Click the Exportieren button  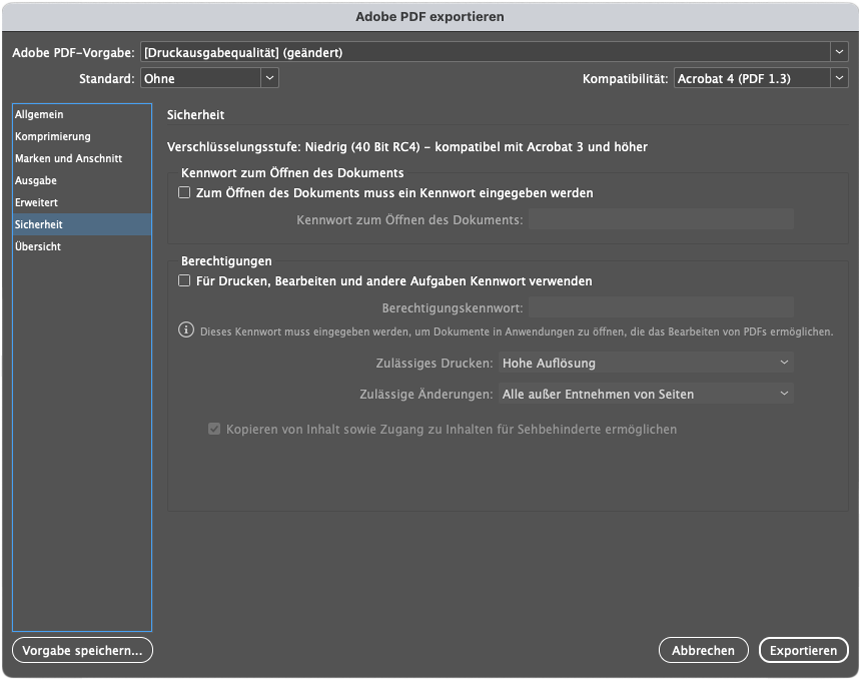pyautogui.click(x=804, y=650)
